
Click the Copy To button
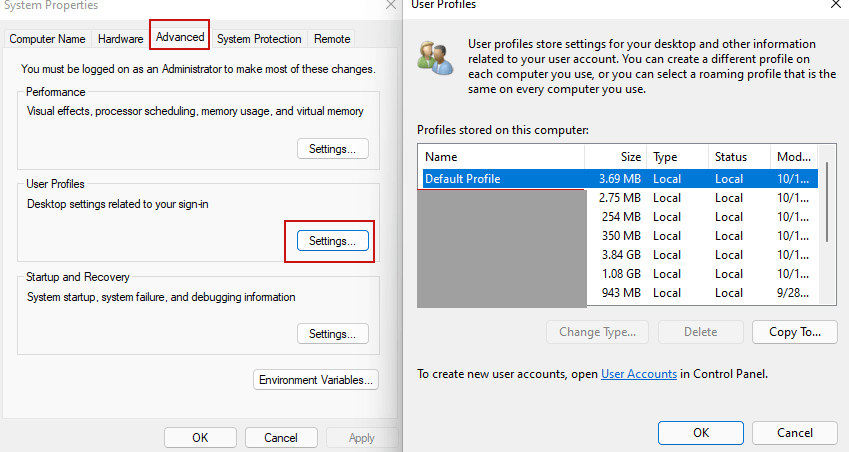[795, 332]
